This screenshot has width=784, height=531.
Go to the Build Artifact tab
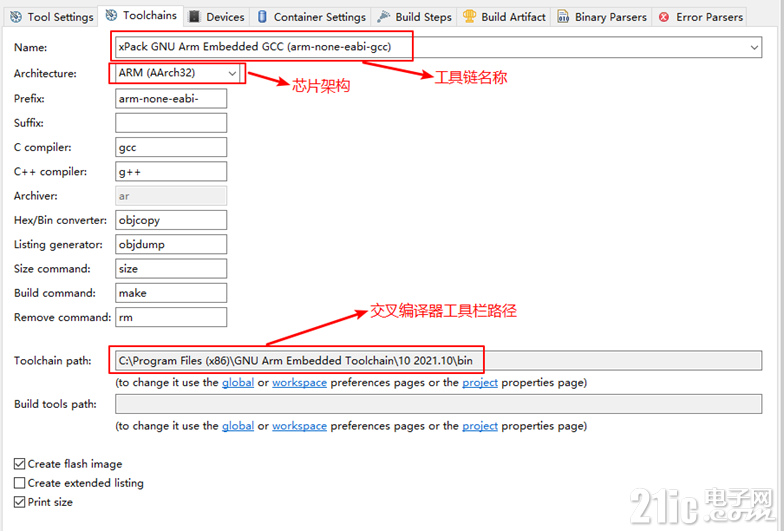coord(504,17)
